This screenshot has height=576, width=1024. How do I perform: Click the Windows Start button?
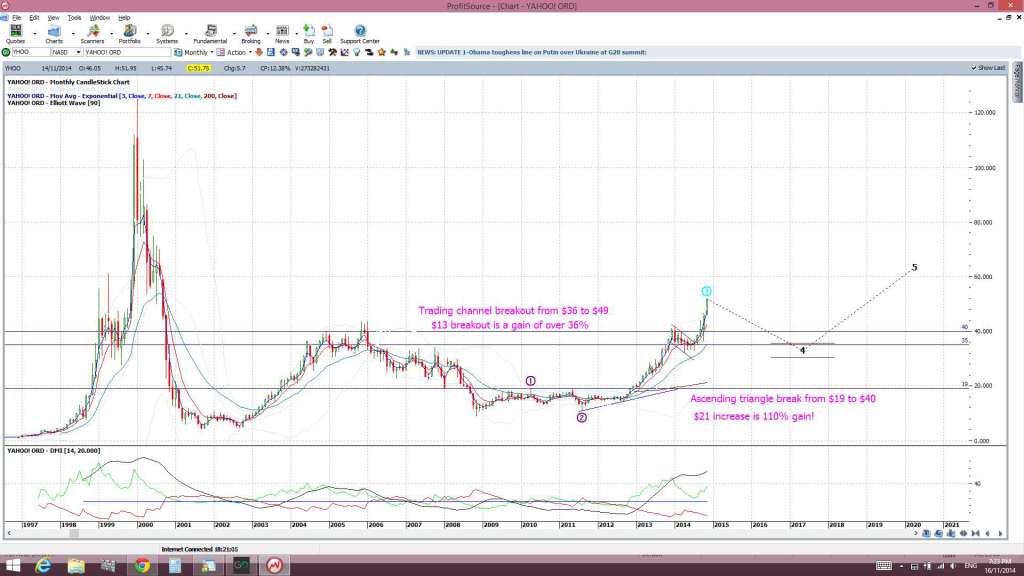pos(12,566)
